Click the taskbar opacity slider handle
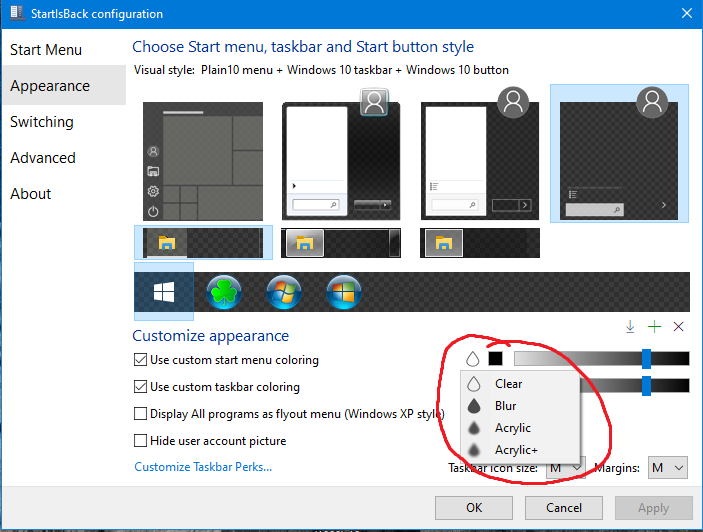 [646, 386]
